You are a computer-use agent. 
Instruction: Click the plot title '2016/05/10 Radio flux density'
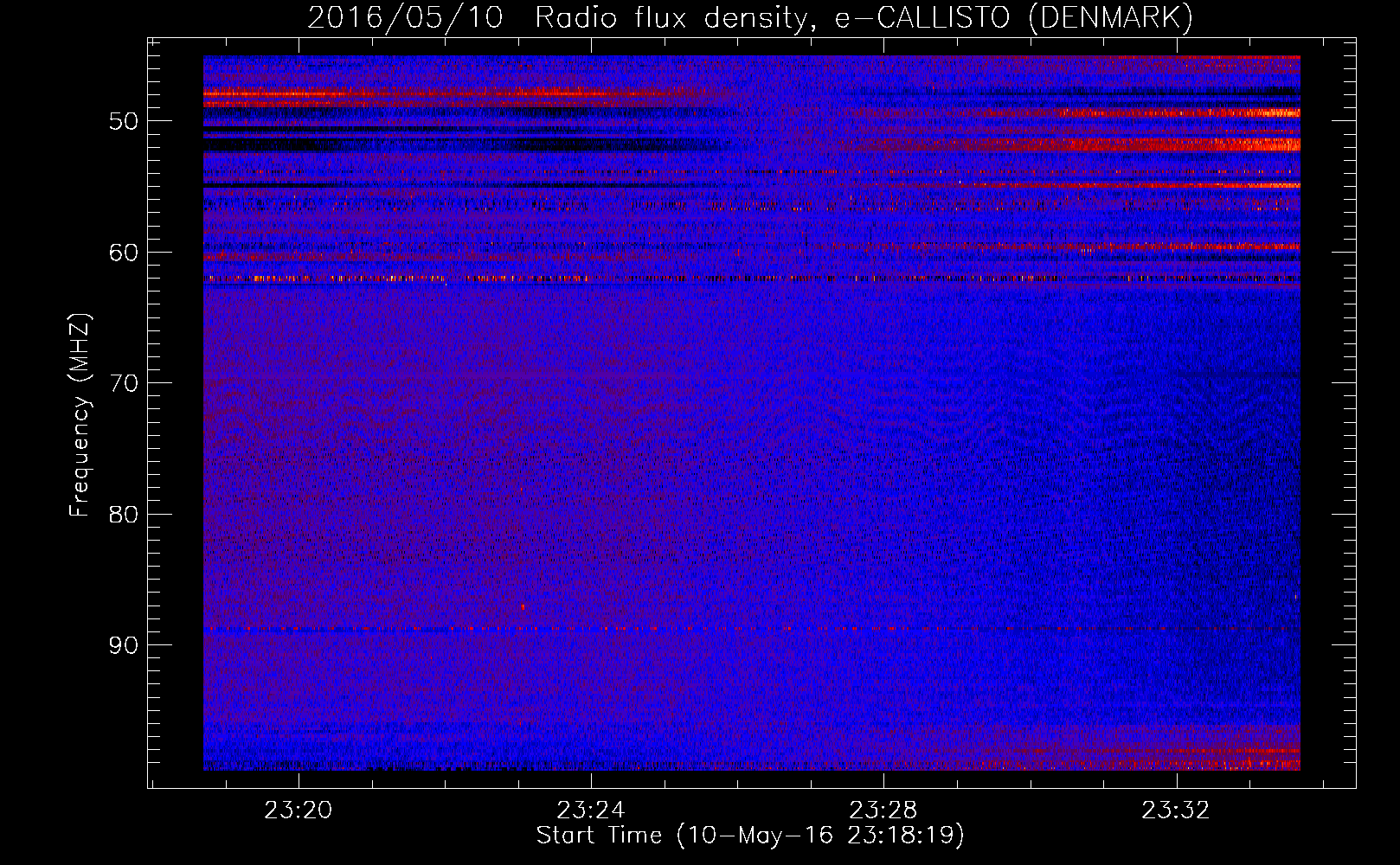pyautogui.click(x=750, y=17)
